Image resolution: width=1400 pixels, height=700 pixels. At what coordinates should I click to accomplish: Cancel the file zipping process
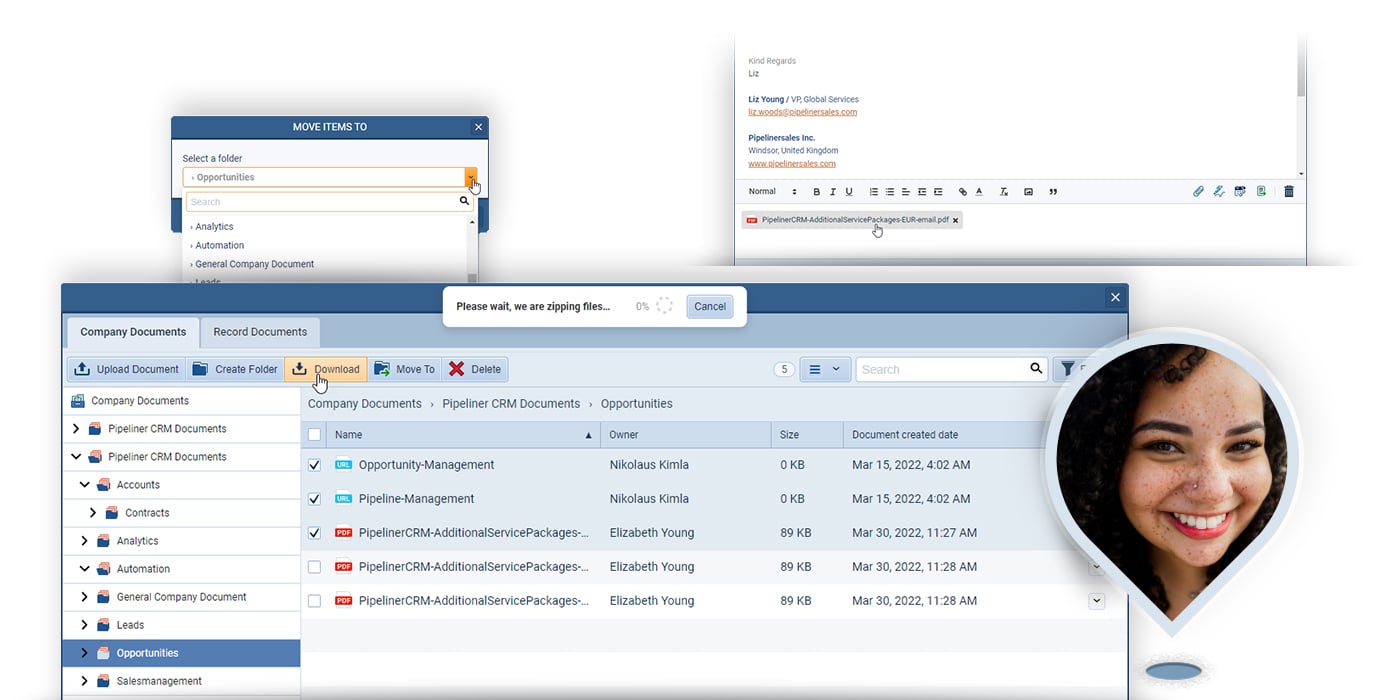[x=709, y=306]
